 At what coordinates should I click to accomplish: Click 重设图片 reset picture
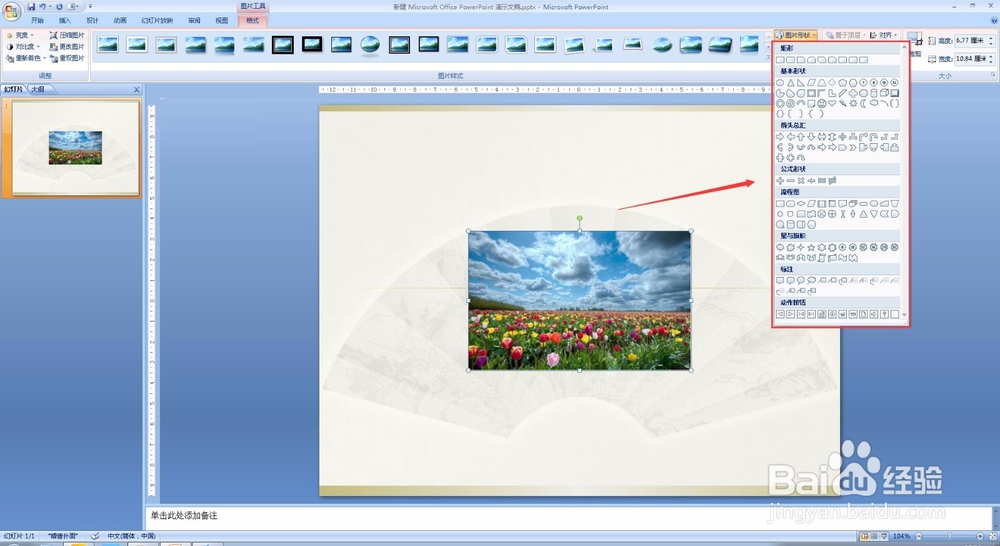[67, 58]
